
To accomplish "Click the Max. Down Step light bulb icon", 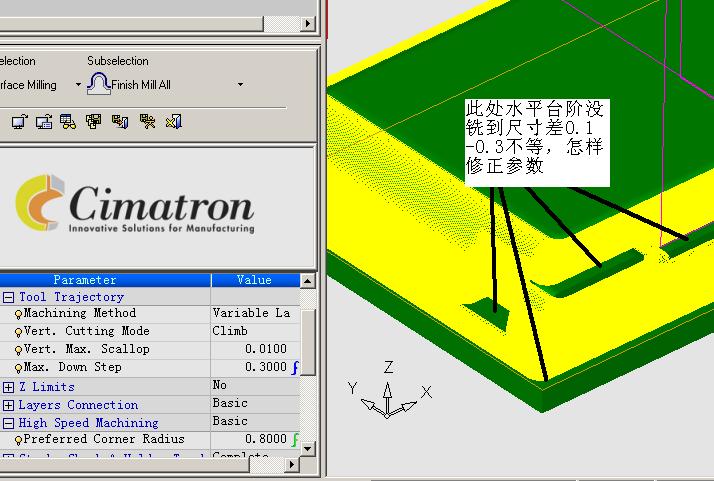I will tap(18, 368).
